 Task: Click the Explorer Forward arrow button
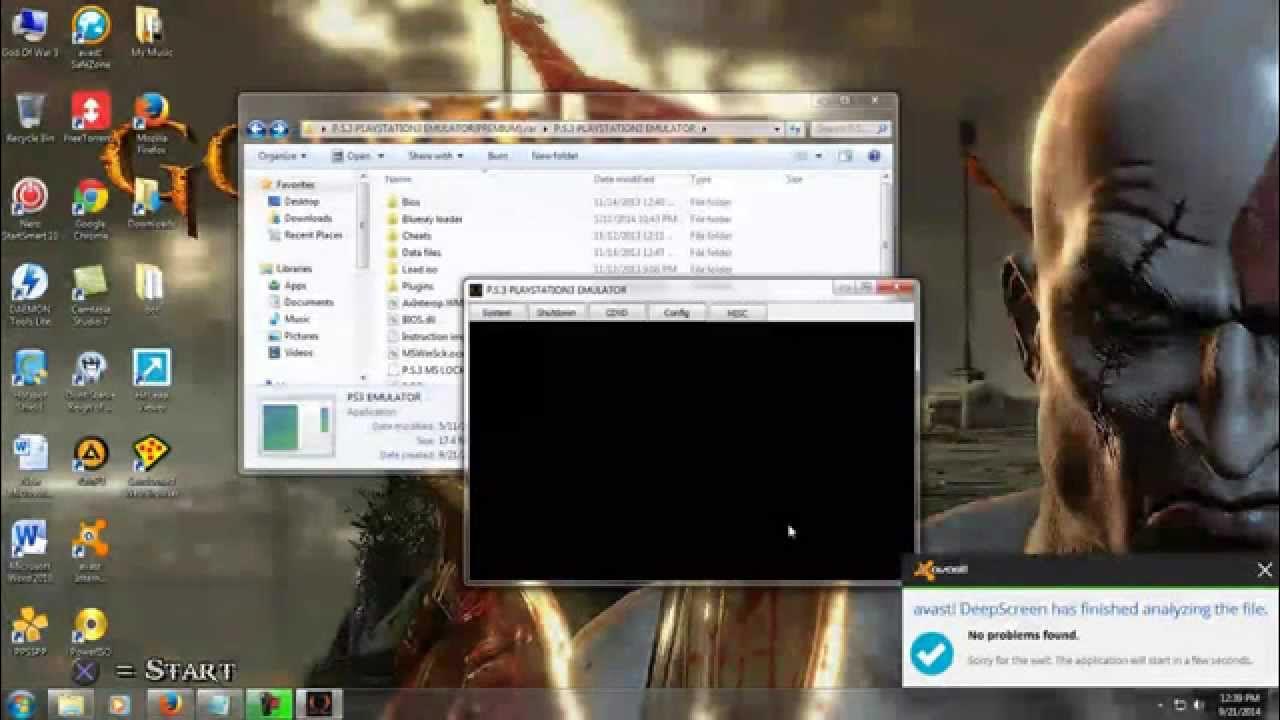point(279,129)
